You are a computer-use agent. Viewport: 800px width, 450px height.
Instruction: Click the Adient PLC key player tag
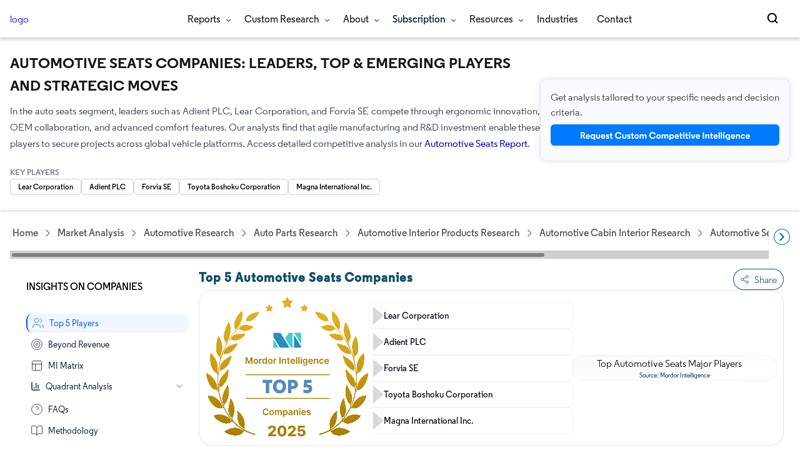pyautogui.click(x=107, y=187)
